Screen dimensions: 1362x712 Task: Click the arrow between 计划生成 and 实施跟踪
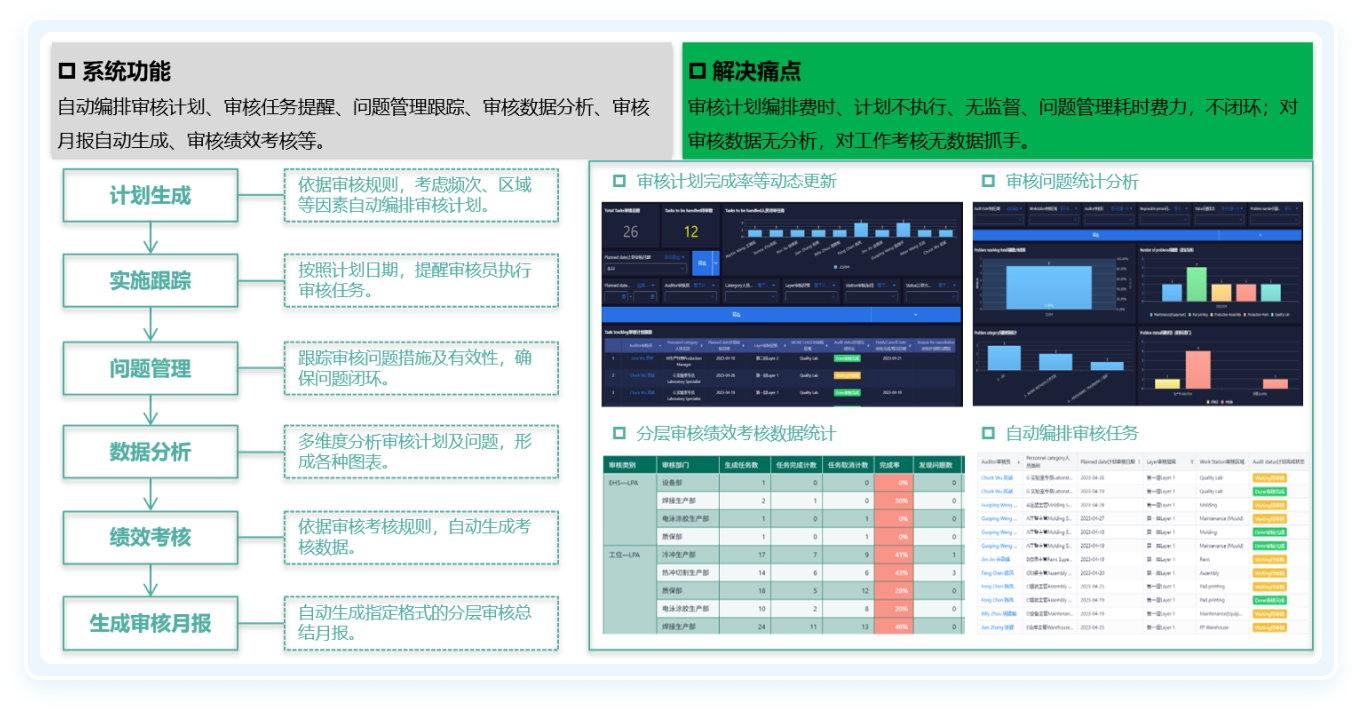tap(150, 238)
